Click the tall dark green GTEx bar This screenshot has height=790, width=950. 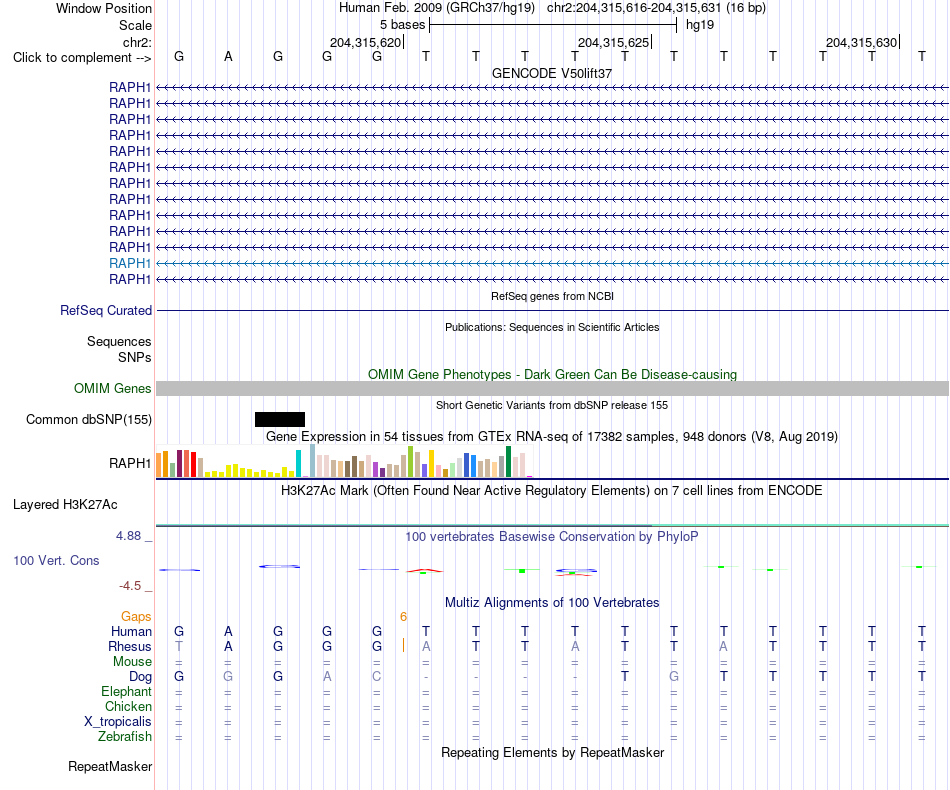click(509, 462)
